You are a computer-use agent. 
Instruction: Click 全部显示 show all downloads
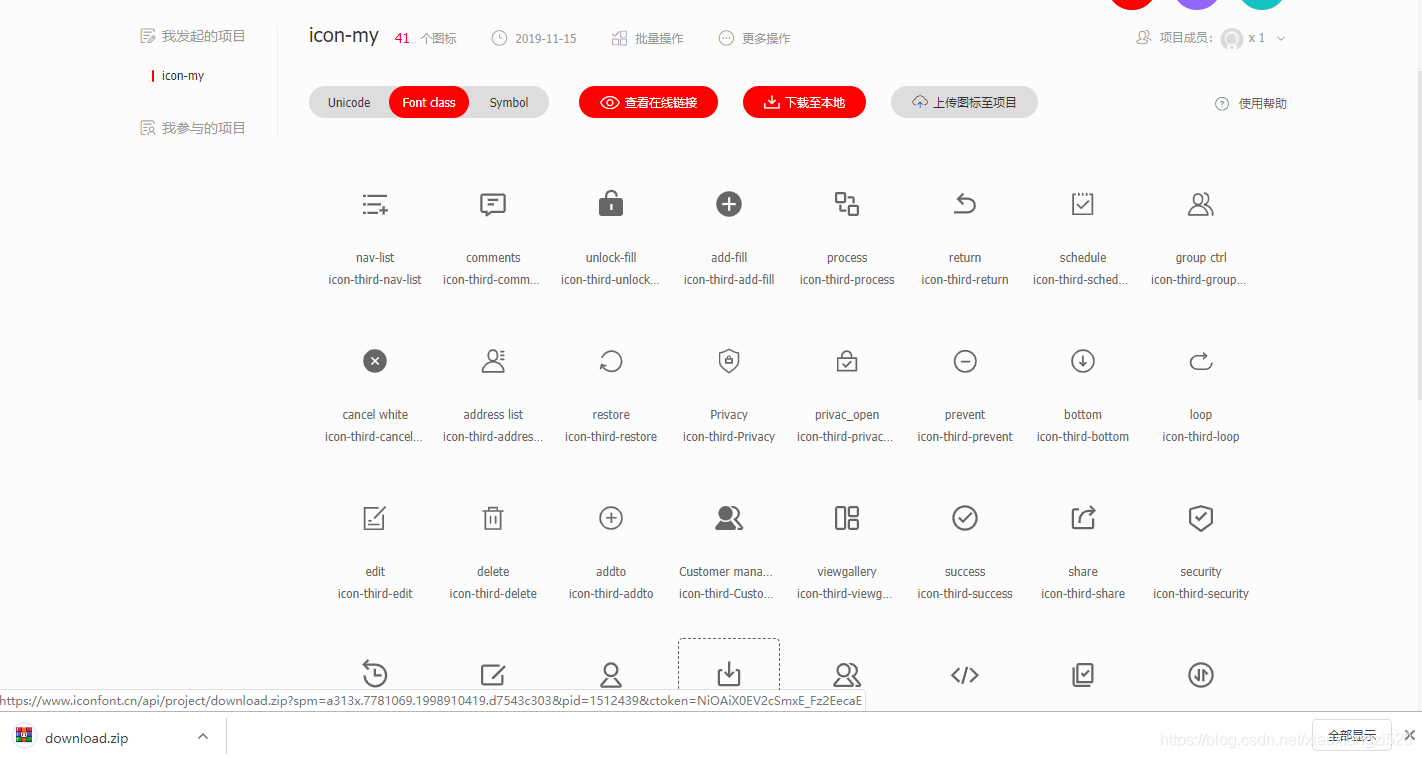pyautogui.click(x=1352, y=735)
